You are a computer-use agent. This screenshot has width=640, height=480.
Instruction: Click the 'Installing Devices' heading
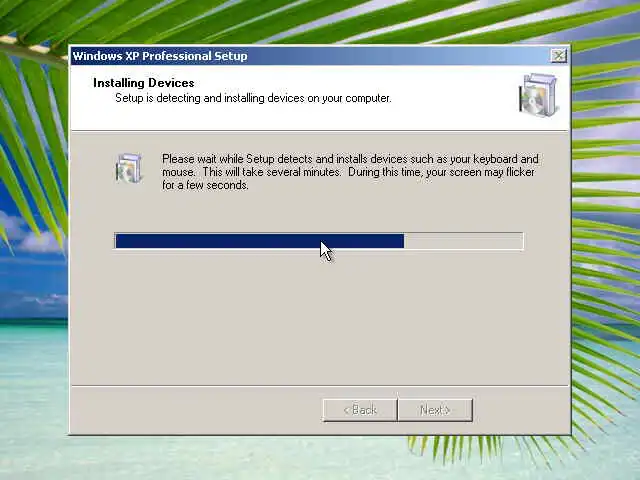point(144,83)
